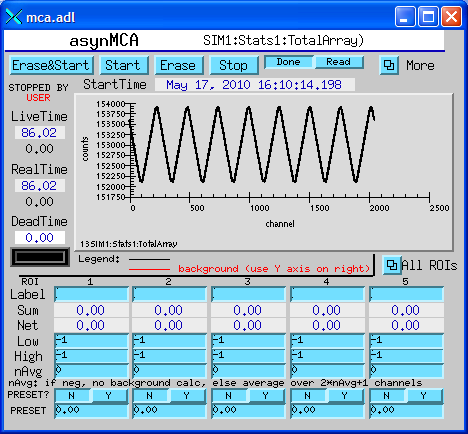Screen dimensions: 468x434
Task: Set ROI 2 PRESET? to N
Action: click(151, 396)
